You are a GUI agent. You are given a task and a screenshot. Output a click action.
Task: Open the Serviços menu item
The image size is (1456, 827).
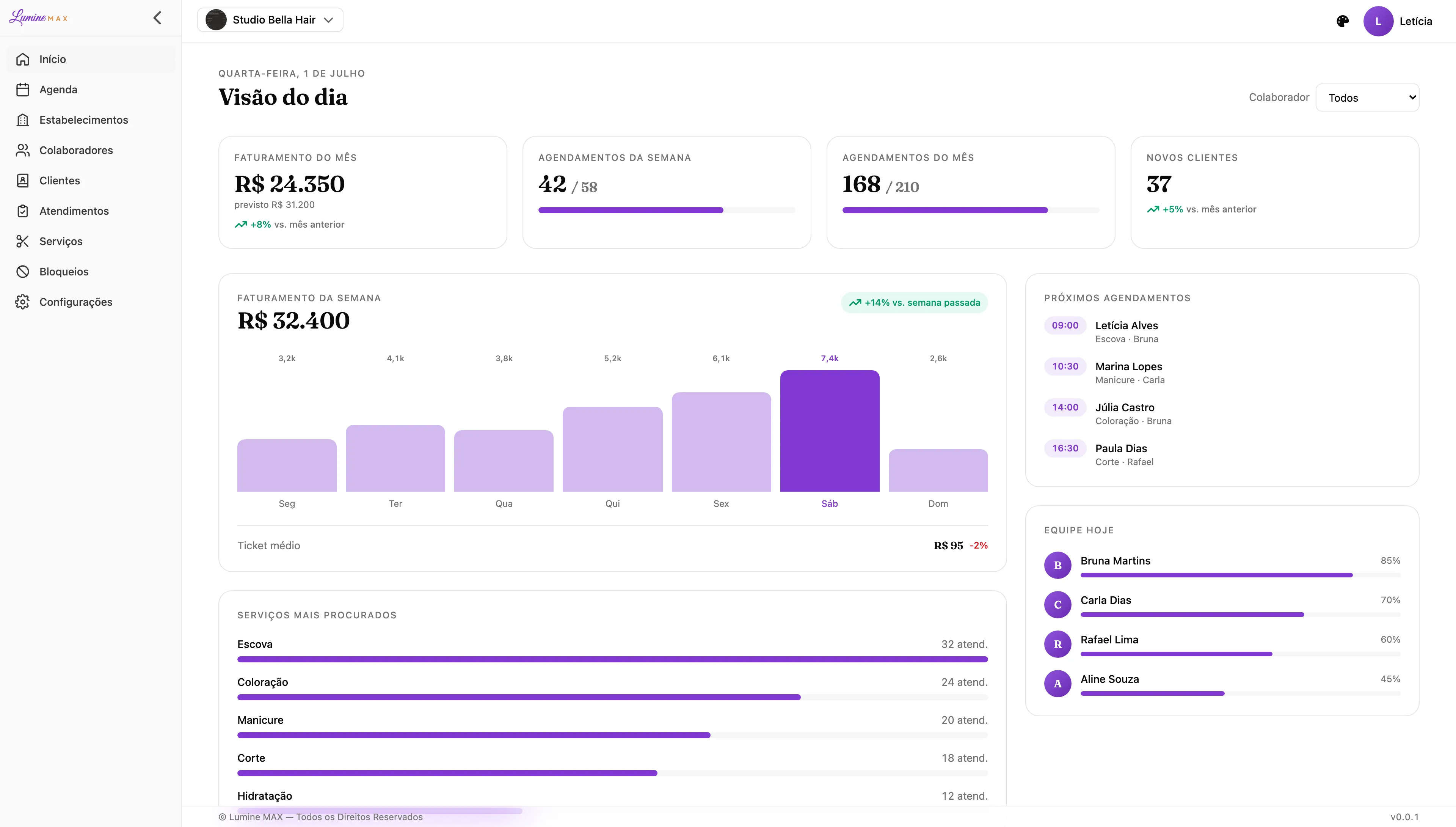point(91,241)
